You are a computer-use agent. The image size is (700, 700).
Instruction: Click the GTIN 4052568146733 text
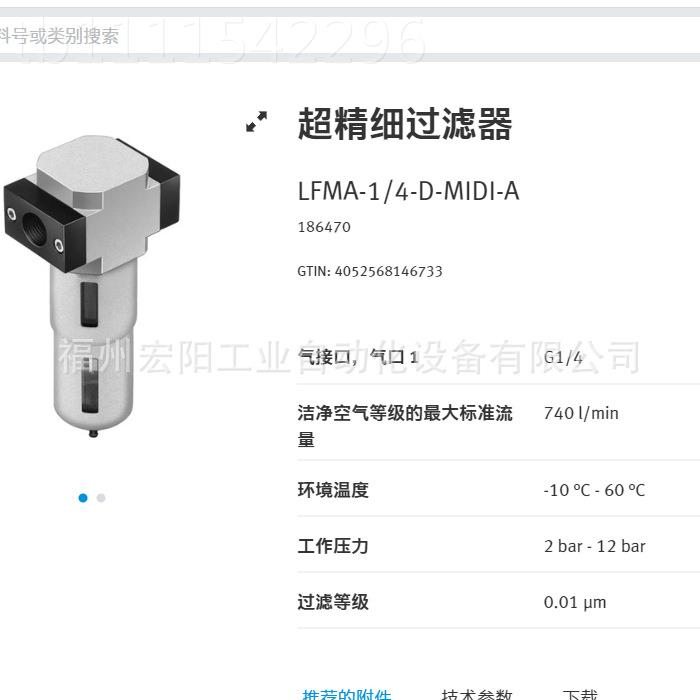[x=370, y=271]
